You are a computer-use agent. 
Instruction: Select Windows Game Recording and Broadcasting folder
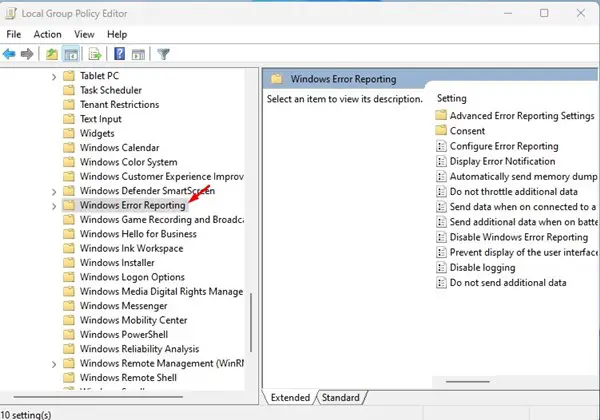161,220
